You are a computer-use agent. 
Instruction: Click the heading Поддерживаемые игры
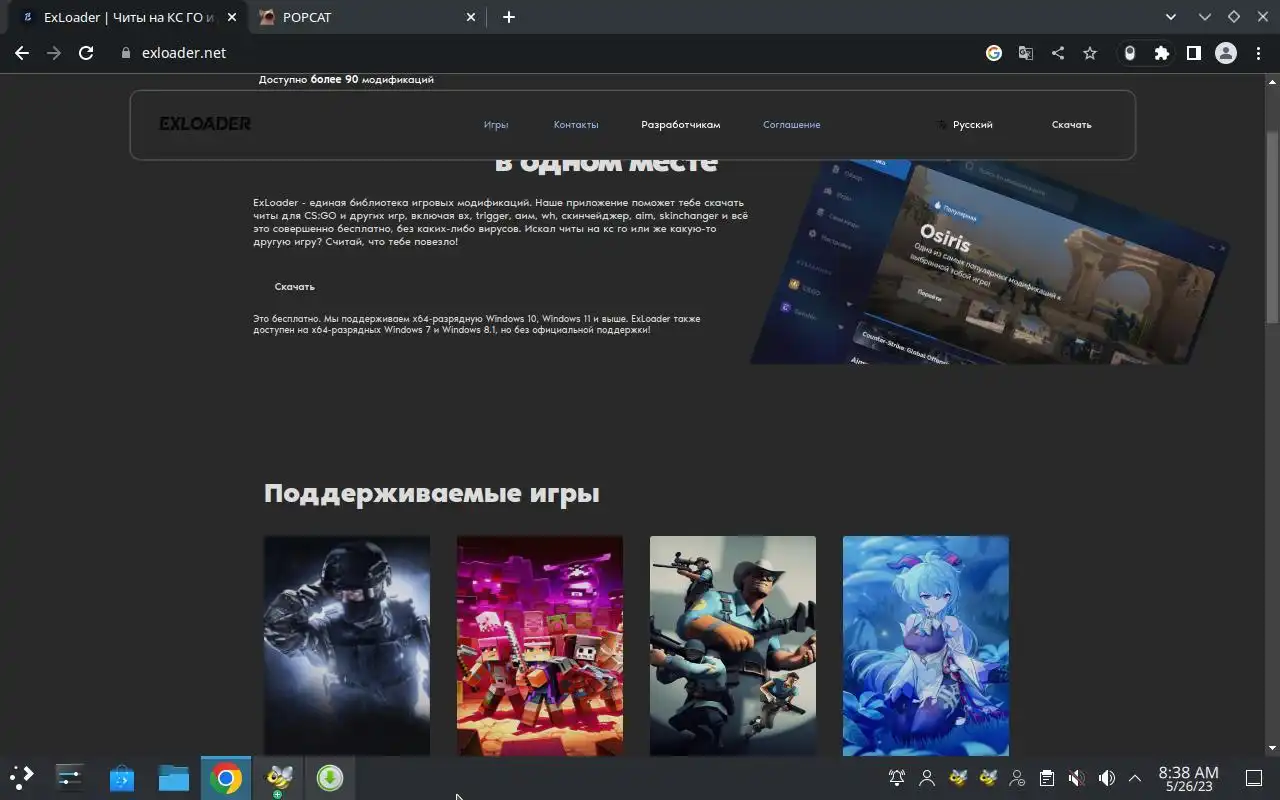tap(432, 493)
